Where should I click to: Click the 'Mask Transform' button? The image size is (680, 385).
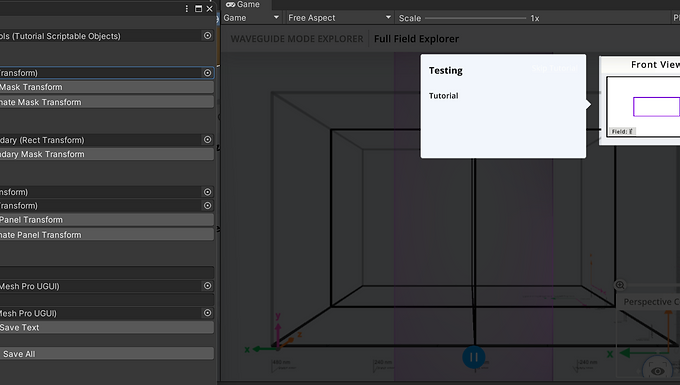107,87
